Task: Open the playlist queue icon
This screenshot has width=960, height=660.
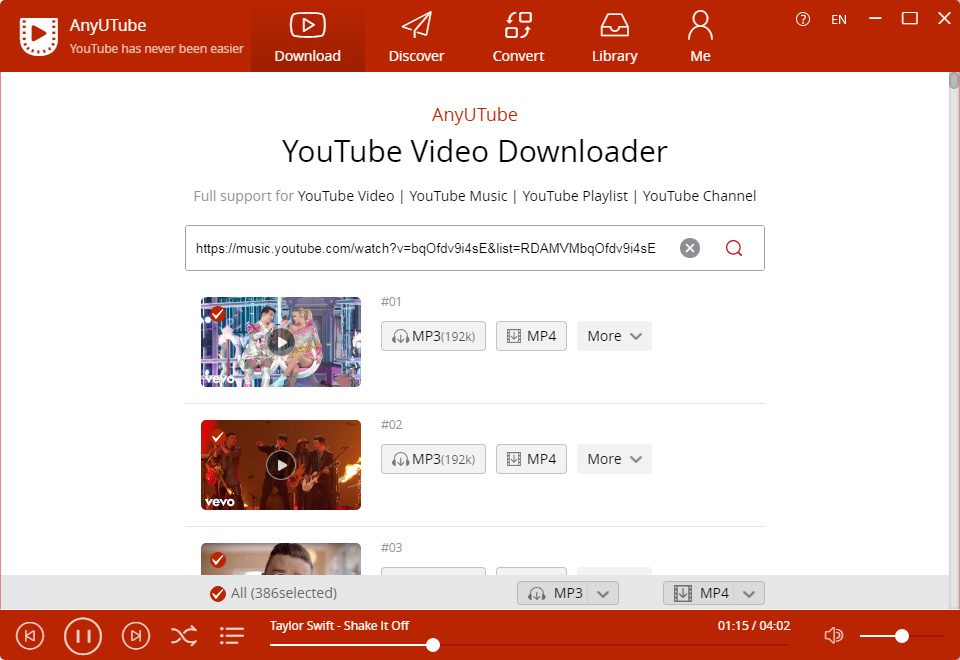Action: pos(231,636)
